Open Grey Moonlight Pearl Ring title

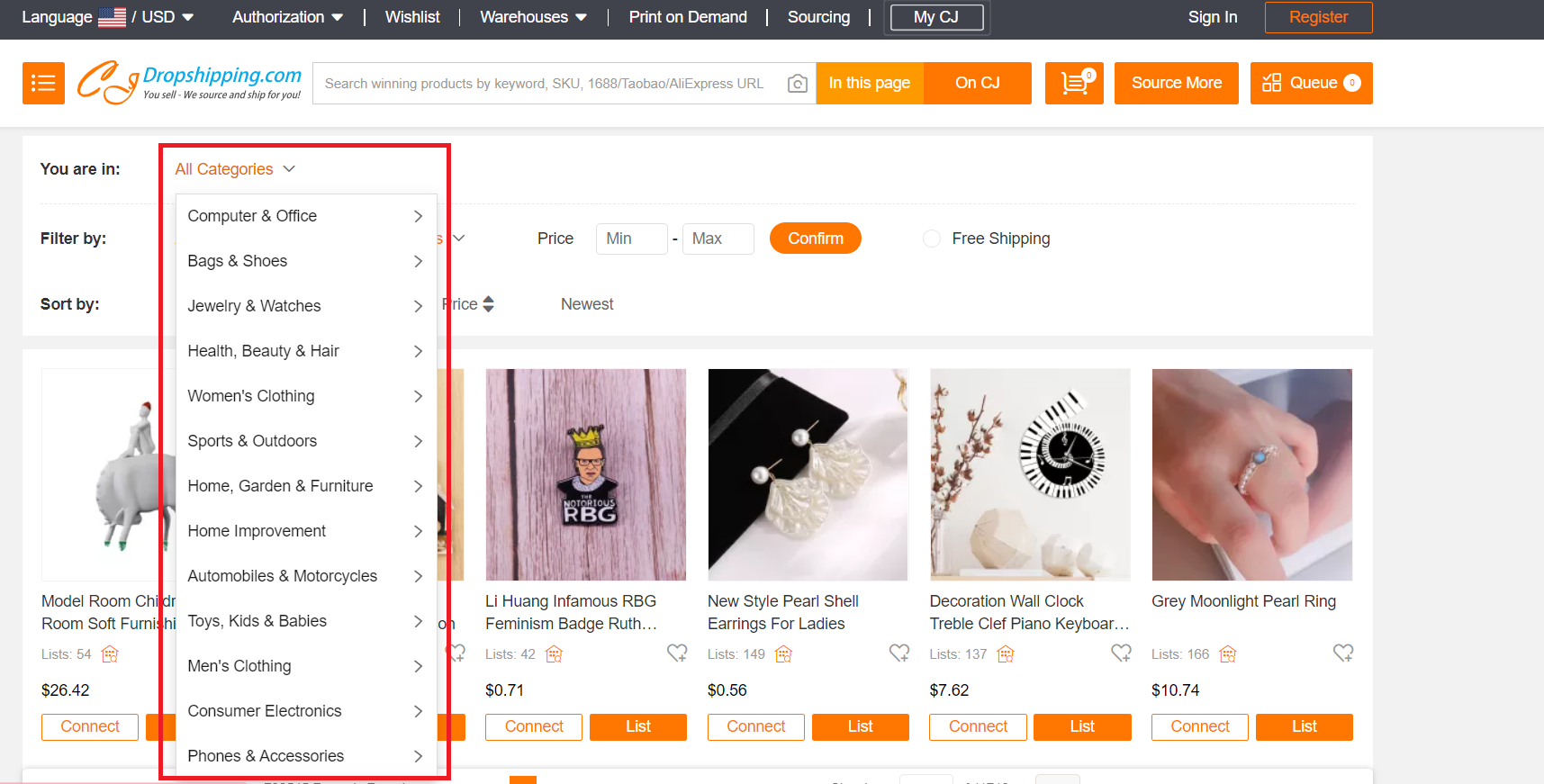(x=1243, y=601)
